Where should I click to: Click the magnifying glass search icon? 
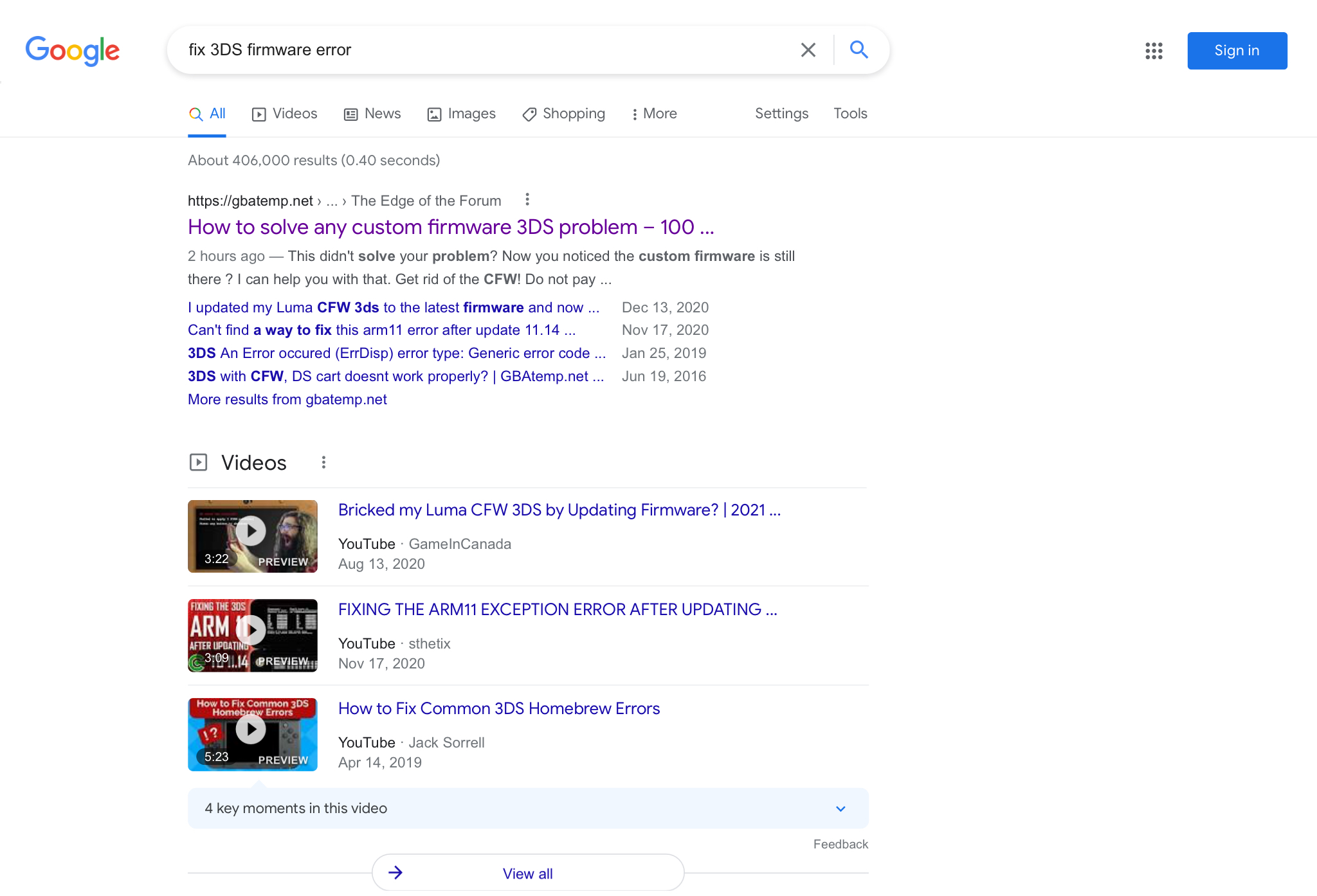coord(859,49)
